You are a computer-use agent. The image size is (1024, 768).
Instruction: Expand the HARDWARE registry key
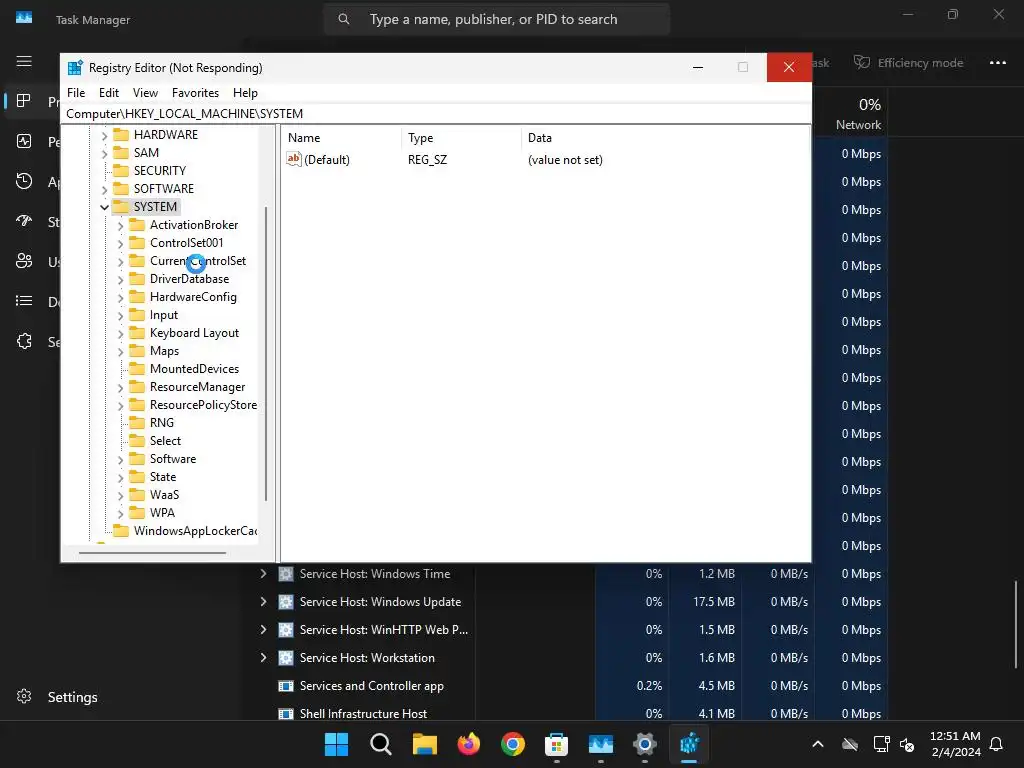104,136
